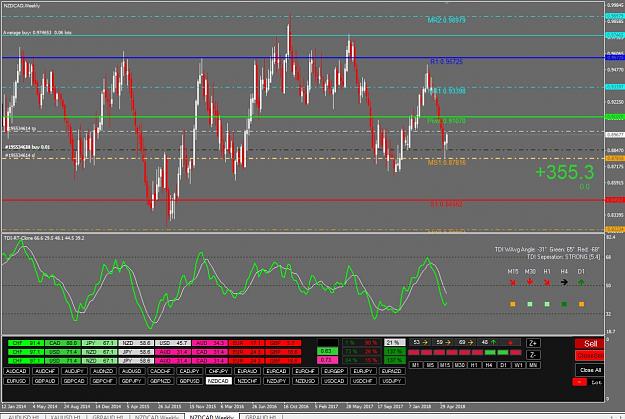625x419 pixels.
Task: Click the H4 black sideways arrow
Action: click(x=564, y=282)
